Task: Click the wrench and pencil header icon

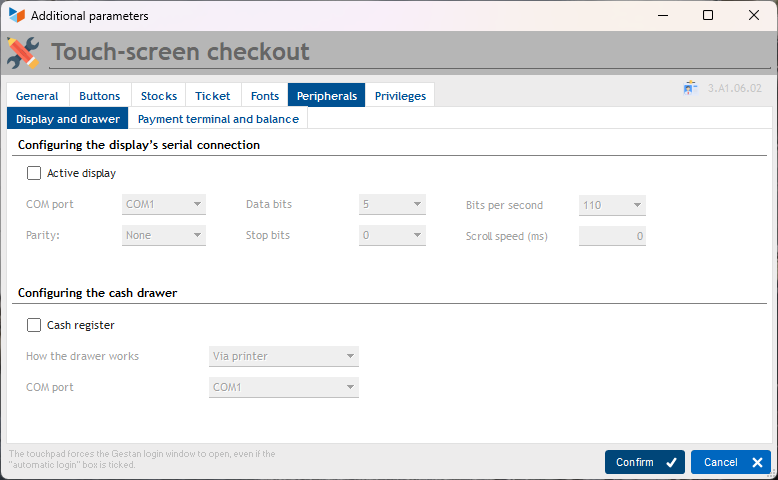Action: pos(24,52)
